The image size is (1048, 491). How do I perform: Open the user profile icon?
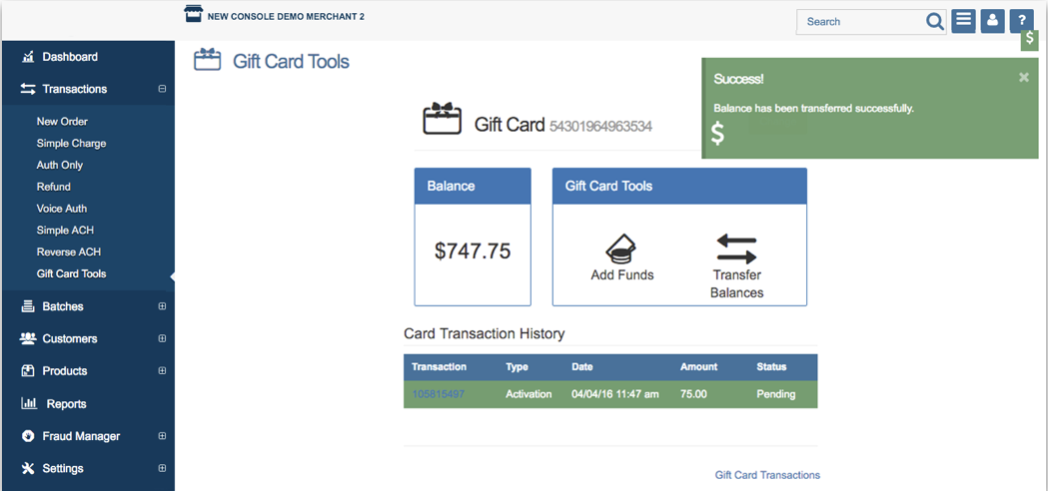[992, 21]
